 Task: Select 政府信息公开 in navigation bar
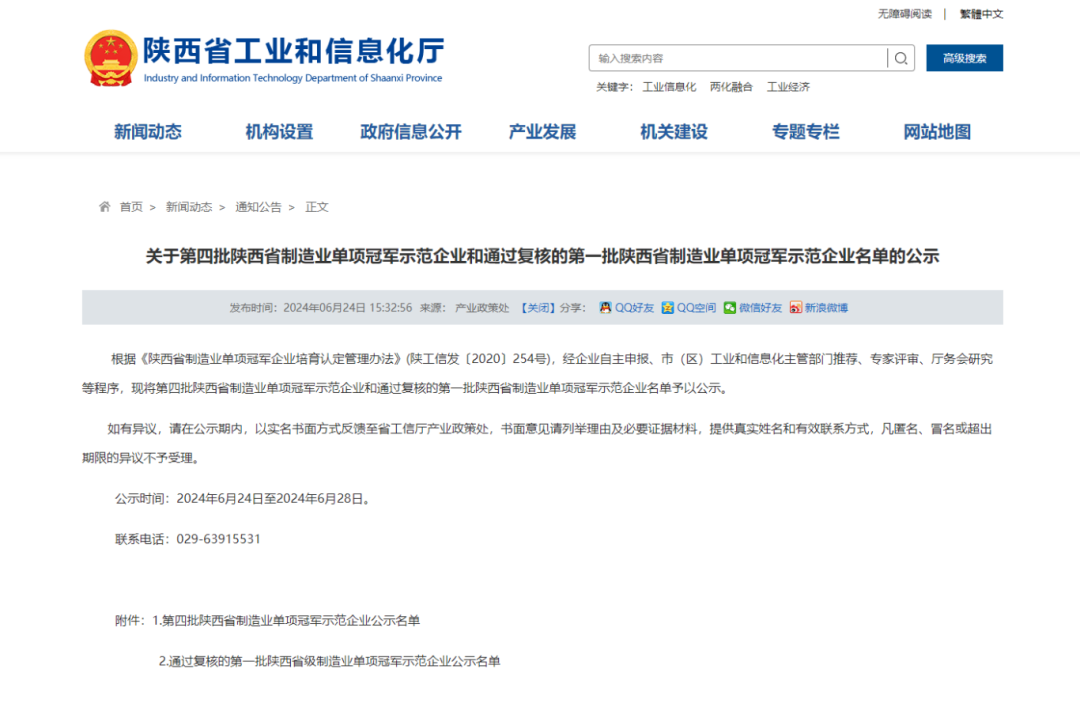click(x=411, y=132)
